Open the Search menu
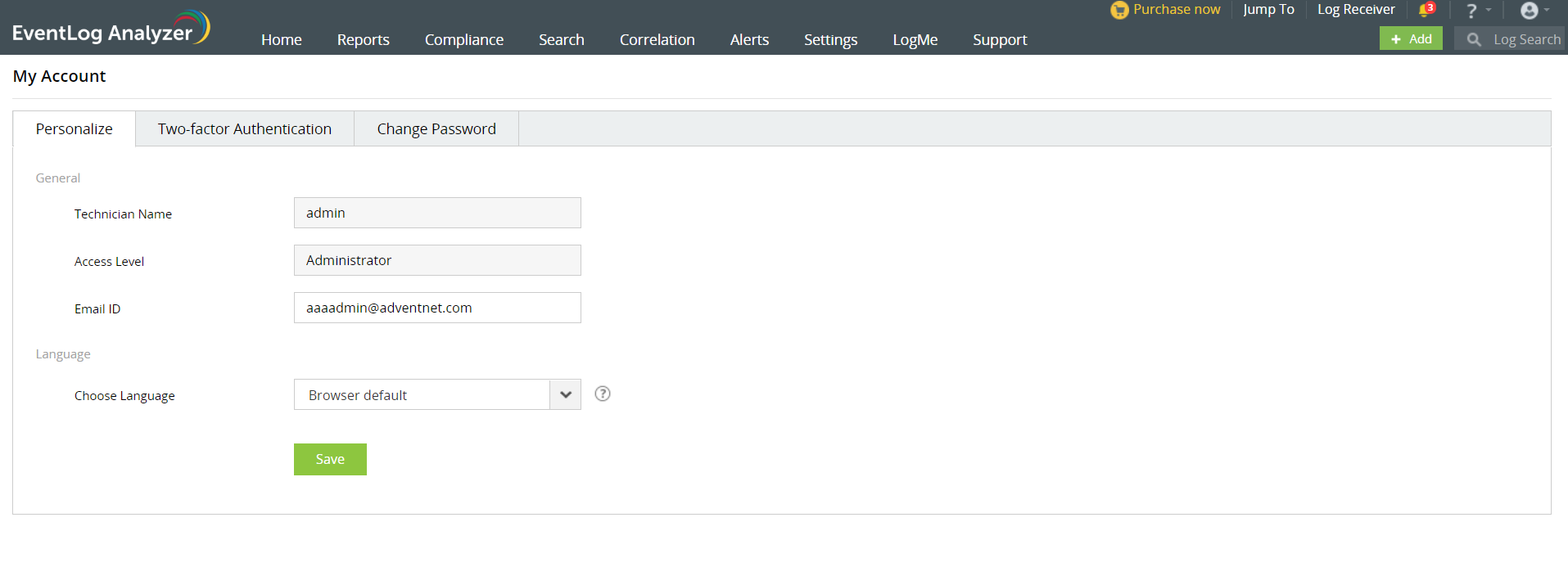The image size is (1568, 567). [x=562, y=39]
